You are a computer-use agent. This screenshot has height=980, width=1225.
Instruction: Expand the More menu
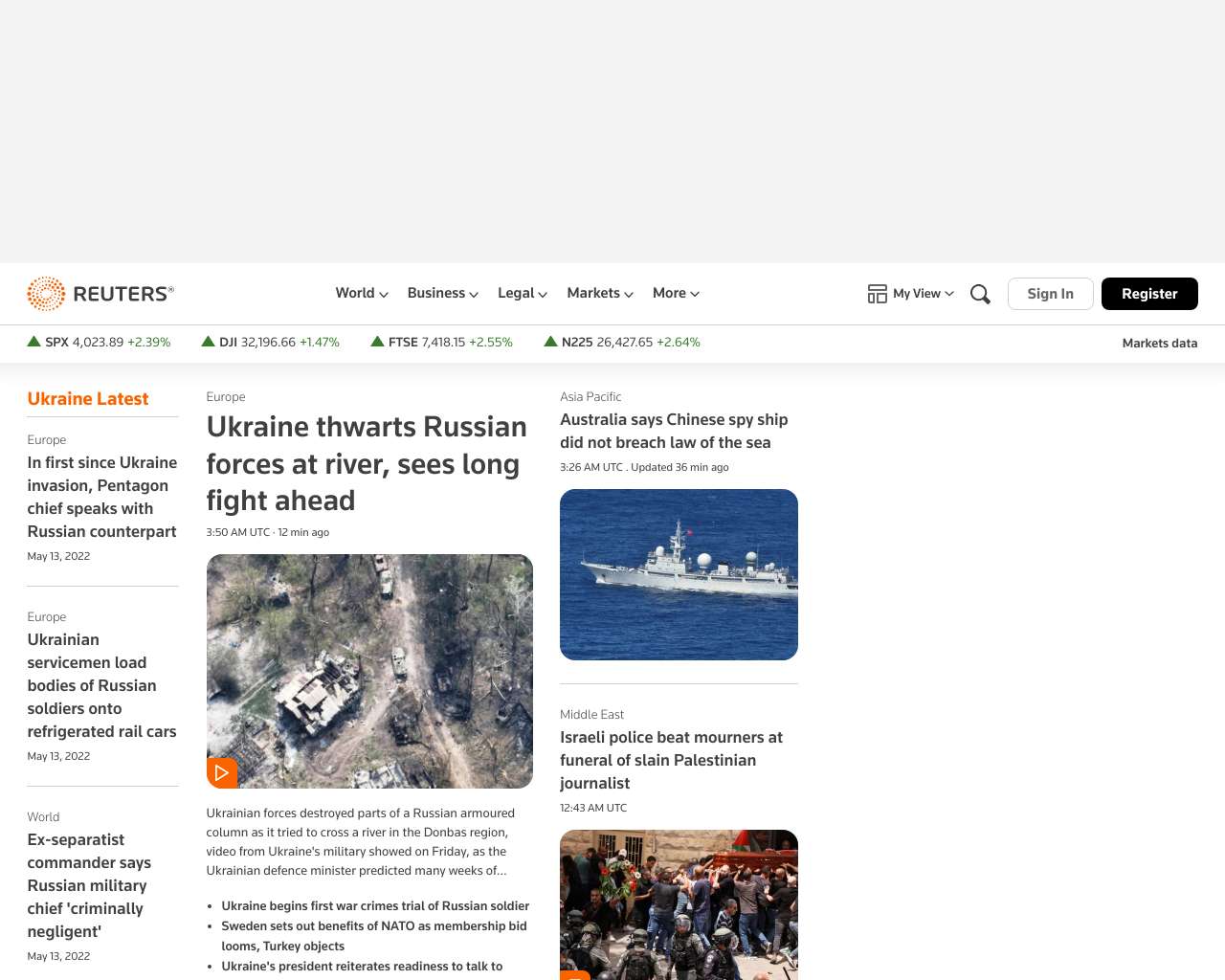point(676,293)
